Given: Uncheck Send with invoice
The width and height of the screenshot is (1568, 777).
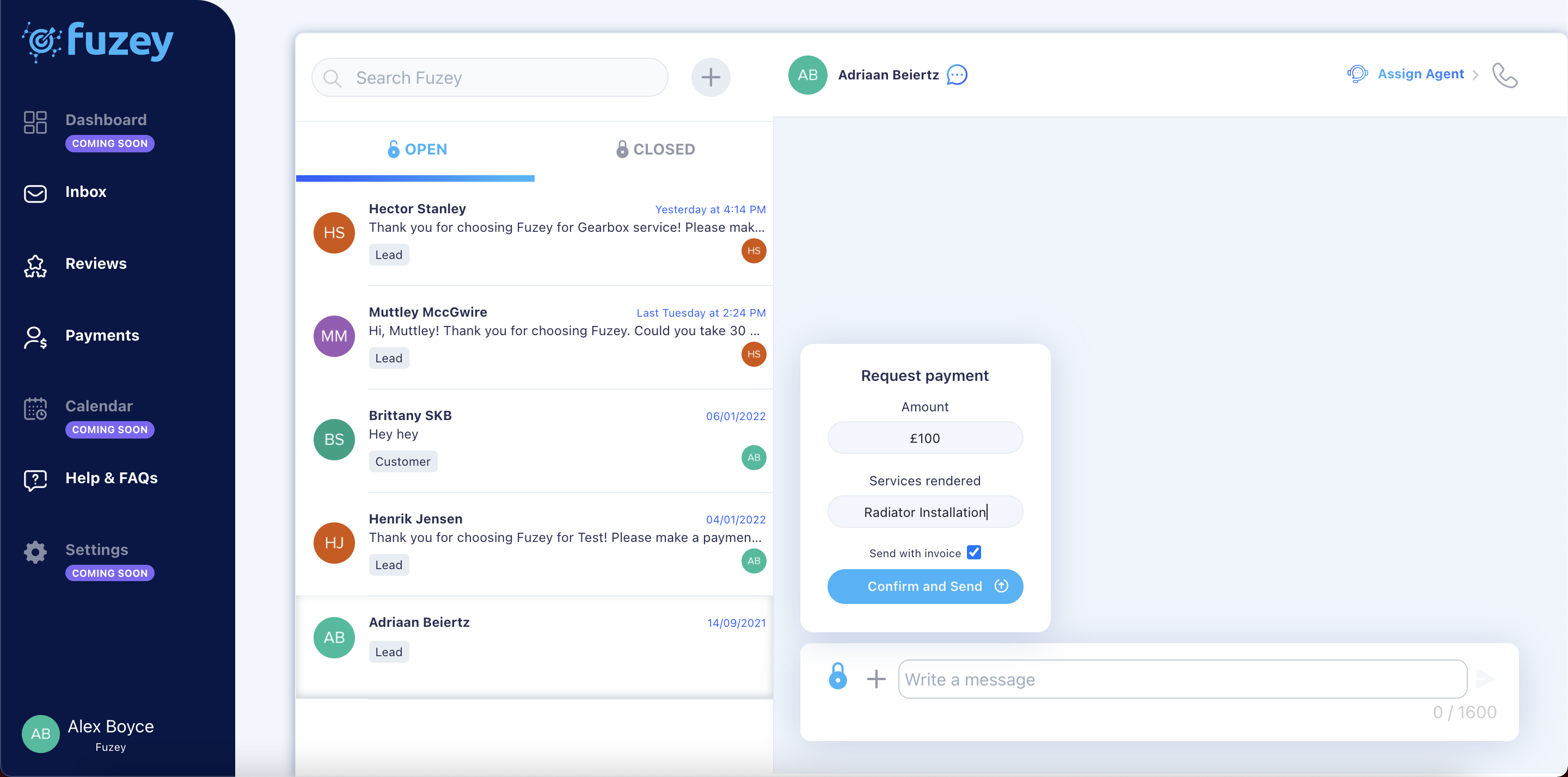Looking at the screenshot, I should pyautogui.click(x=974, y=552).
